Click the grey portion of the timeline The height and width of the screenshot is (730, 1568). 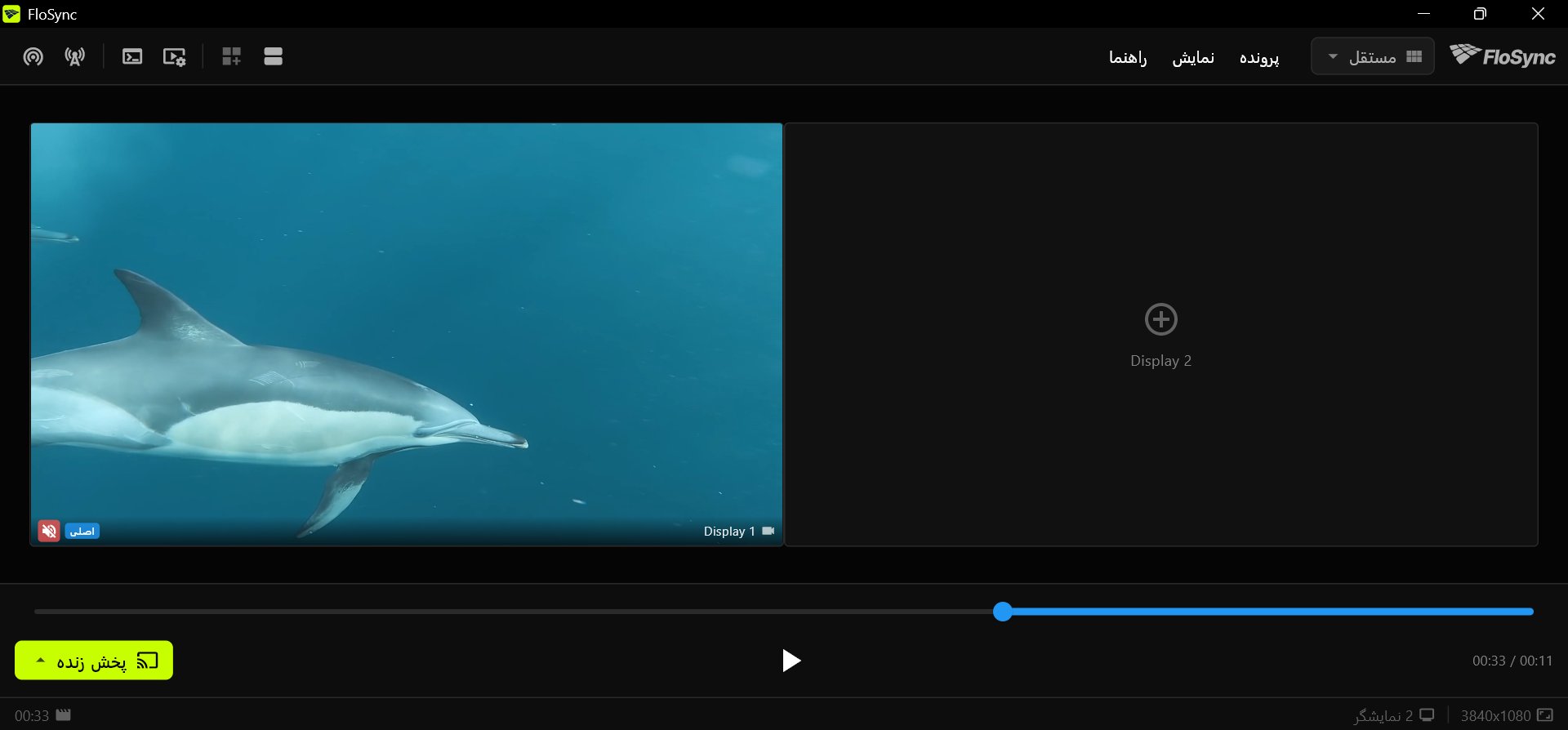pos(514,612)
